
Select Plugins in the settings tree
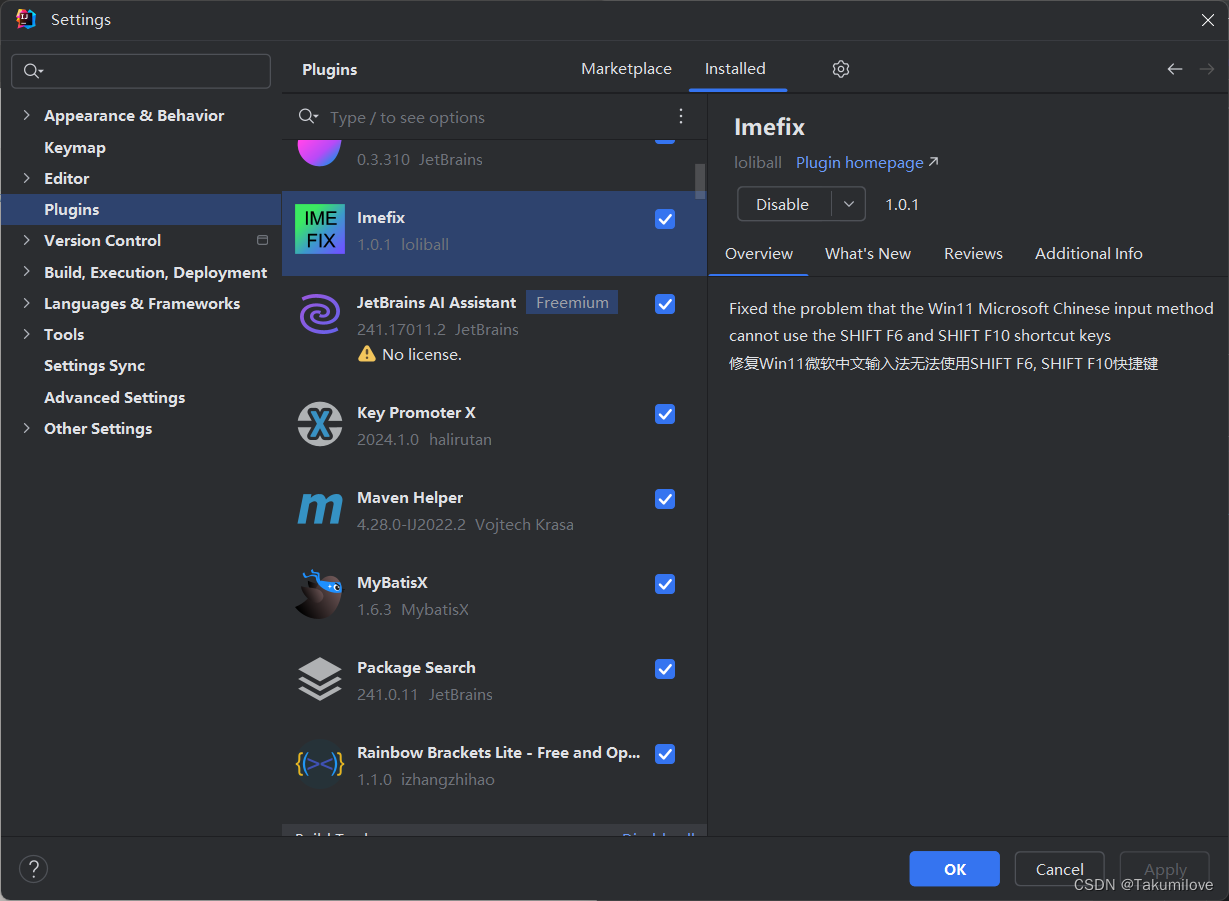point(141,209)
